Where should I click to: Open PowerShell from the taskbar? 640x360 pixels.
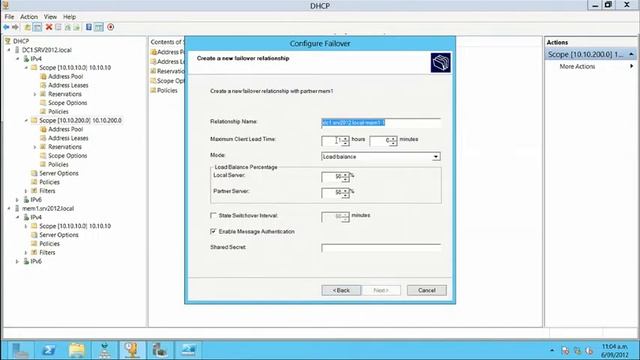48,350
